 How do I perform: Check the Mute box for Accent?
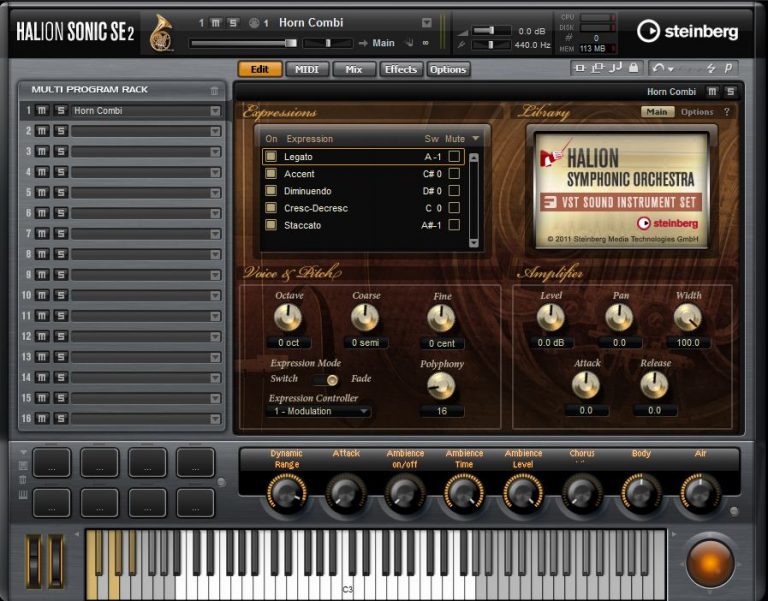[x=454, y=173]
